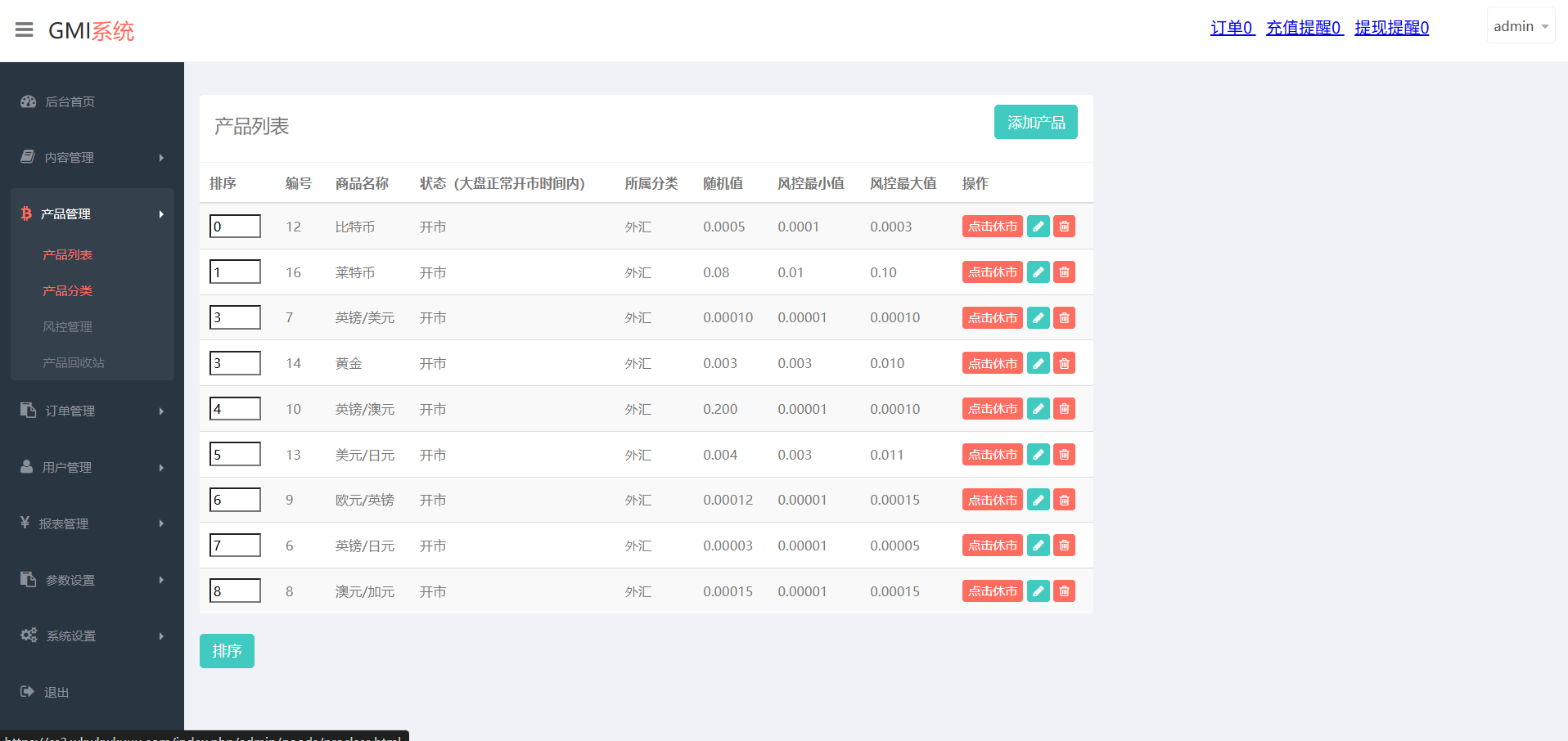
Task: Expand the 系统设置 sidebar section
Action: point(92,635)
